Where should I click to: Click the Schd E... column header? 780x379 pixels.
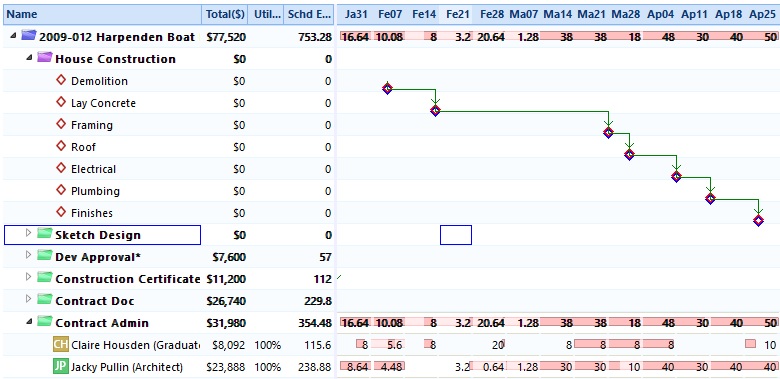(310, 14)
